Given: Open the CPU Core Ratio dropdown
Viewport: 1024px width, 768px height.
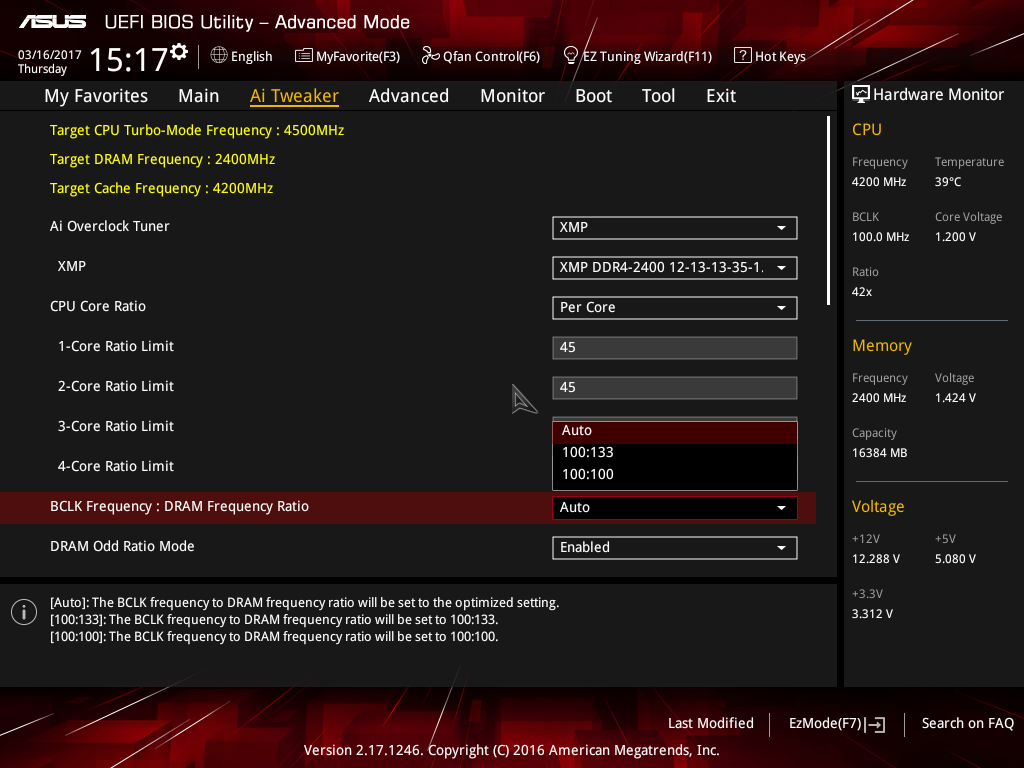Looking at the screenshot, I should click(x=675, y=308).
